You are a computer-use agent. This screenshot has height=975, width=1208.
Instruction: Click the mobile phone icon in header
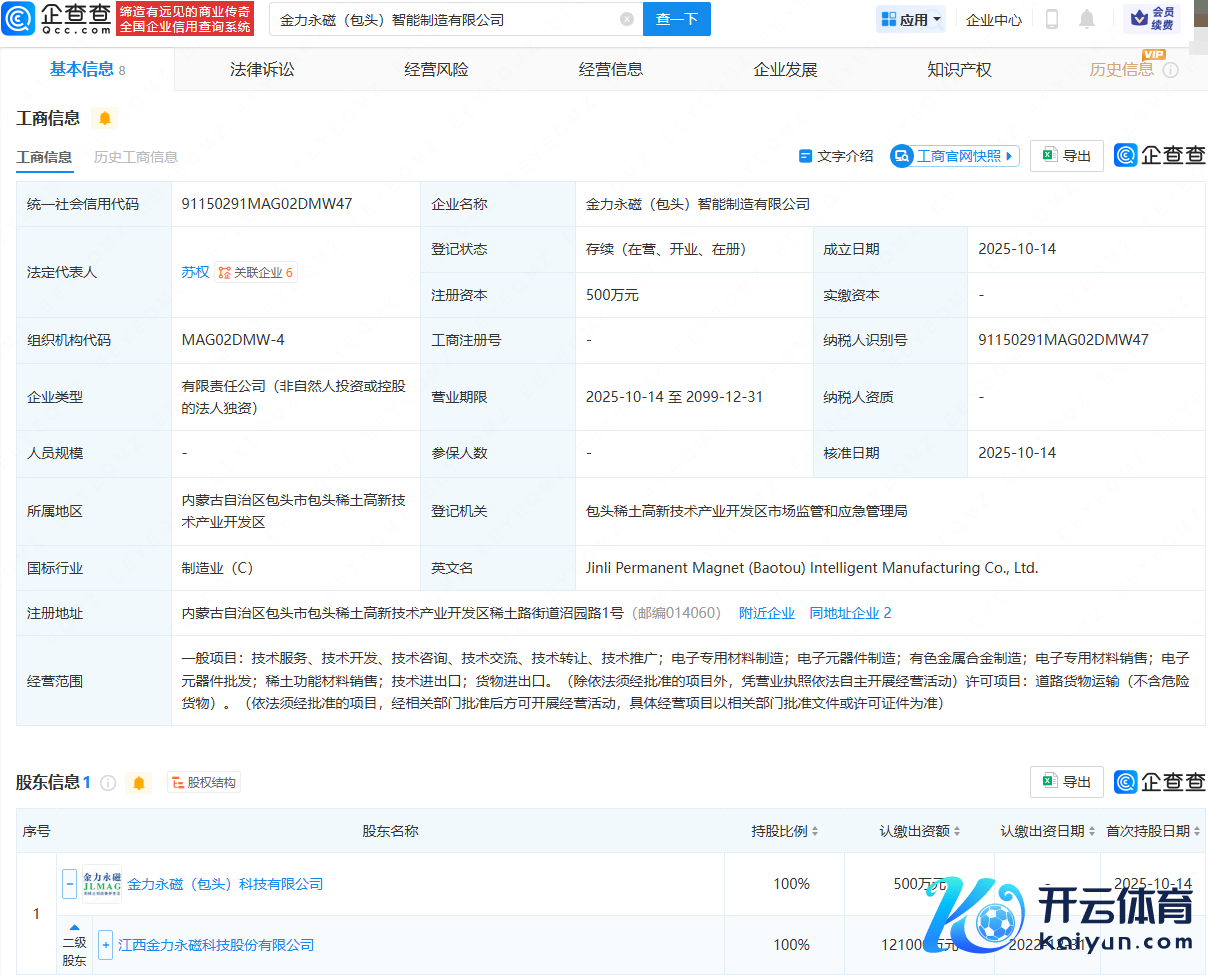point(1052,19)
